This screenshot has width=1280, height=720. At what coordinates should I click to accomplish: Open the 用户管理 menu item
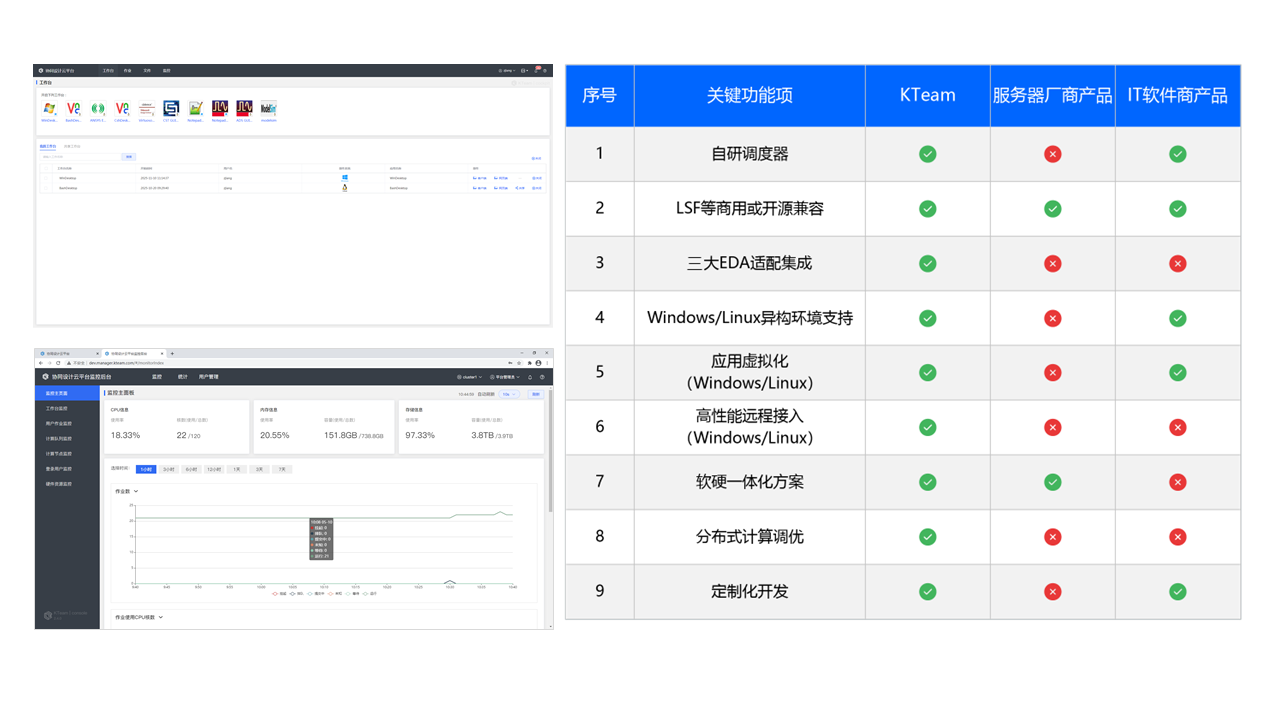click(x=208, y=377)
